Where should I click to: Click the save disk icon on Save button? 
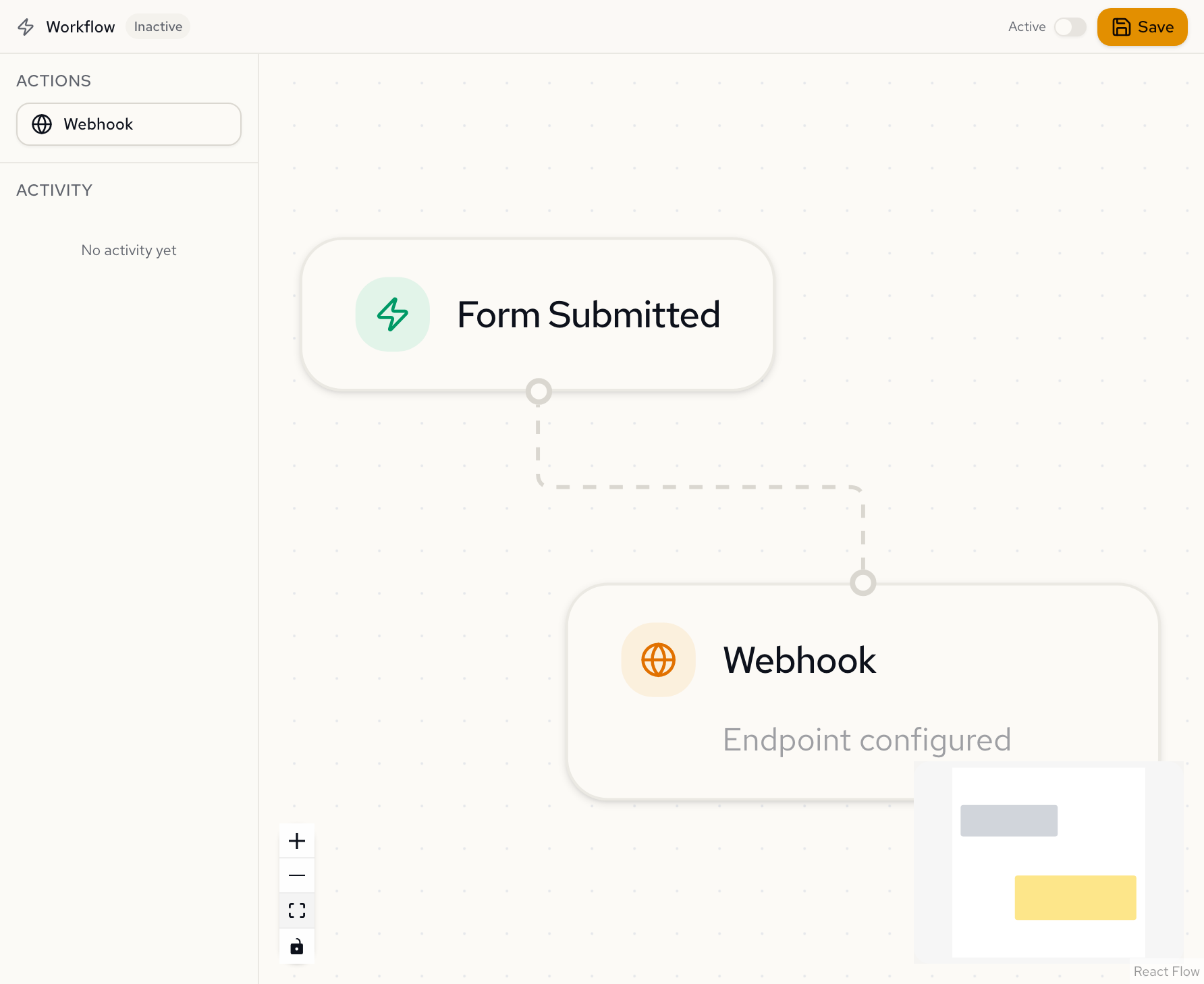tap(1121, 27)
